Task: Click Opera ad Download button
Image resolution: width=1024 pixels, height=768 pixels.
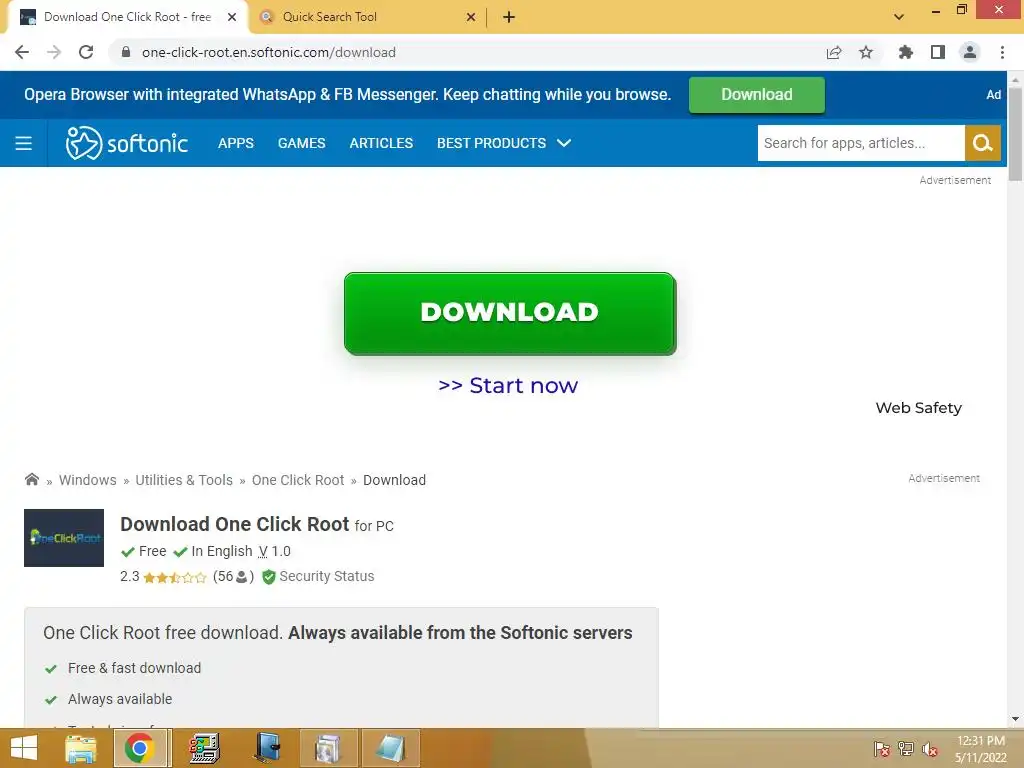Action: (x=757, y=95)
